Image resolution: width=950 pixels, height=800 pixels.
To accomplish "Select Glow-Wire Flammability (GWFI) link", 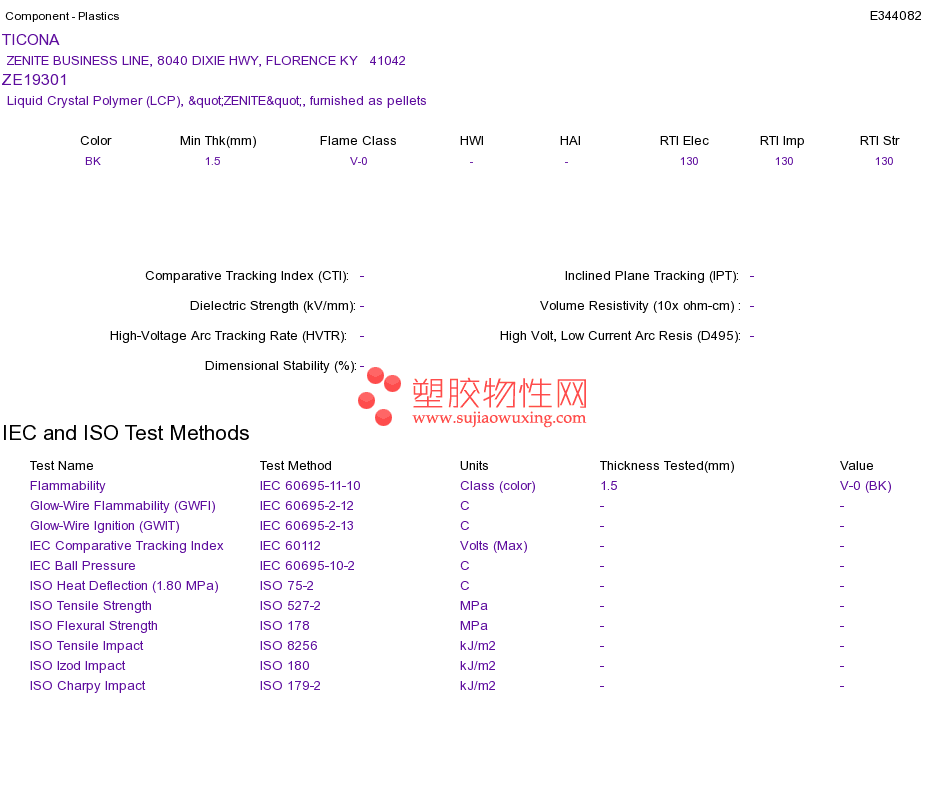I will [122, 506].
